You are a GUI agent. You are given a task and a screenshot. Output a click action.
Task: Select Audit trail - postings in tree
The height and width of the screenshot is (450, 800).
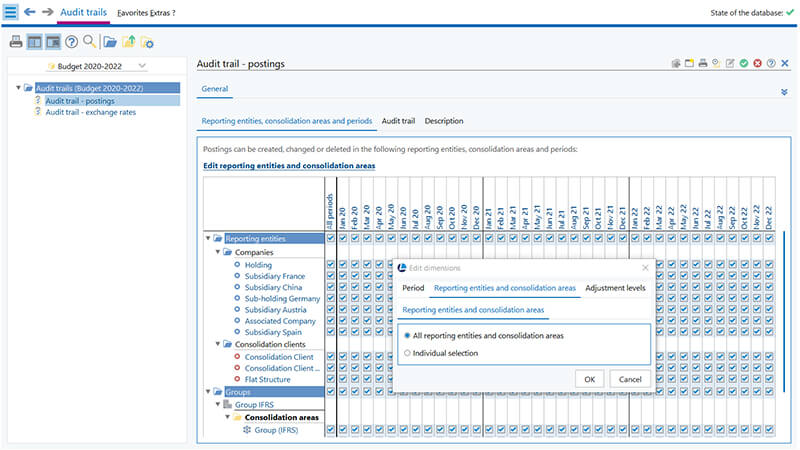point(80,101)
